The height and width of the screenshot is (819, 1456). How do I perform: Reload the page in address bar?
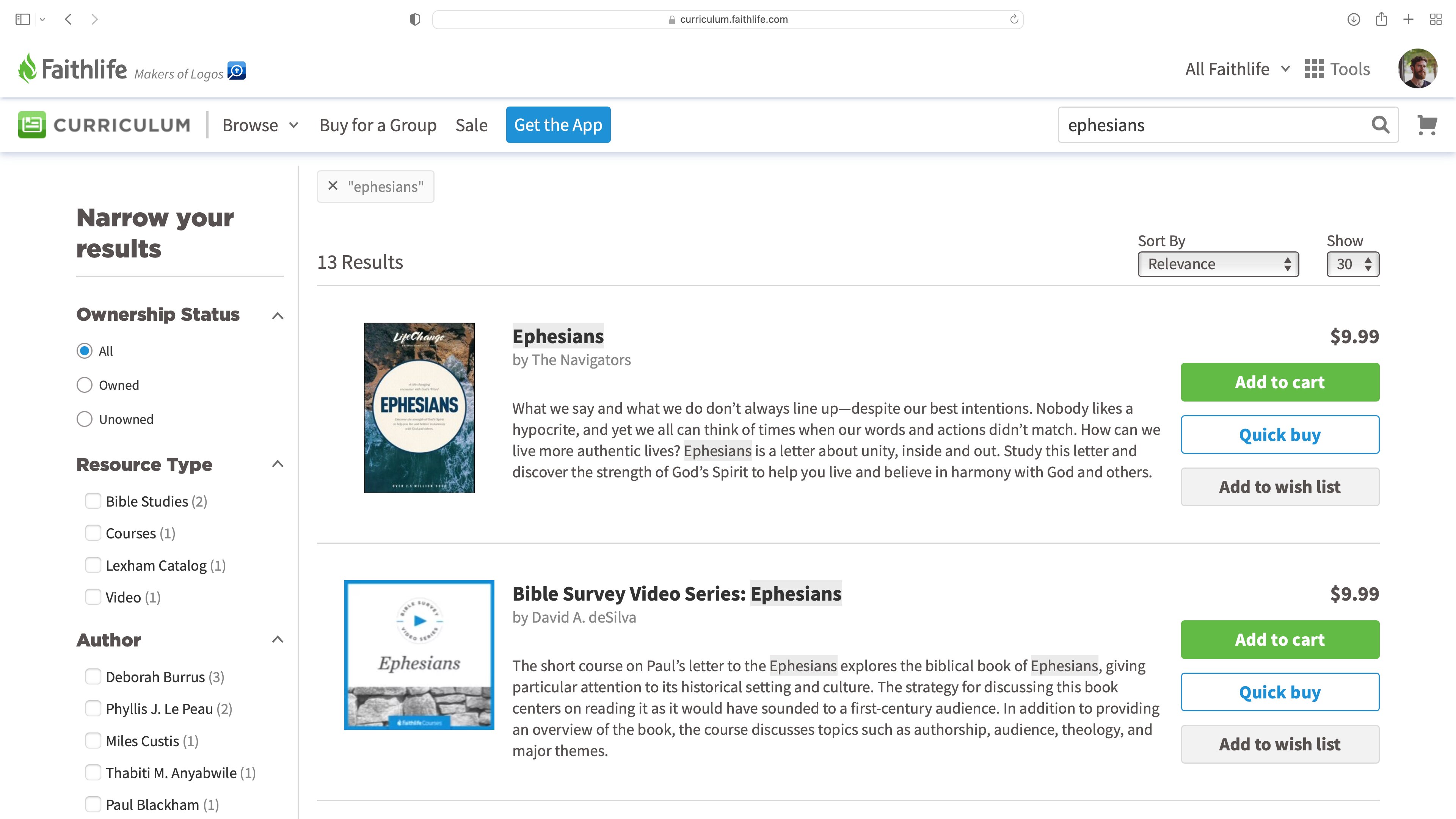pos(1014,19)
